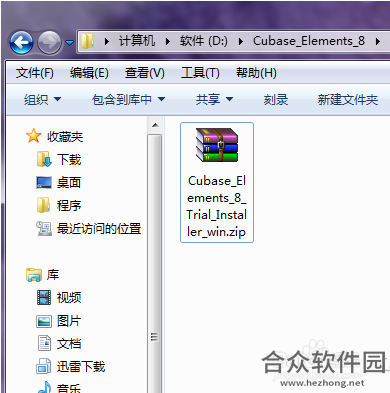Click the 刻录 toolbar button
The image size is (390, 393).
click(276, 99)
